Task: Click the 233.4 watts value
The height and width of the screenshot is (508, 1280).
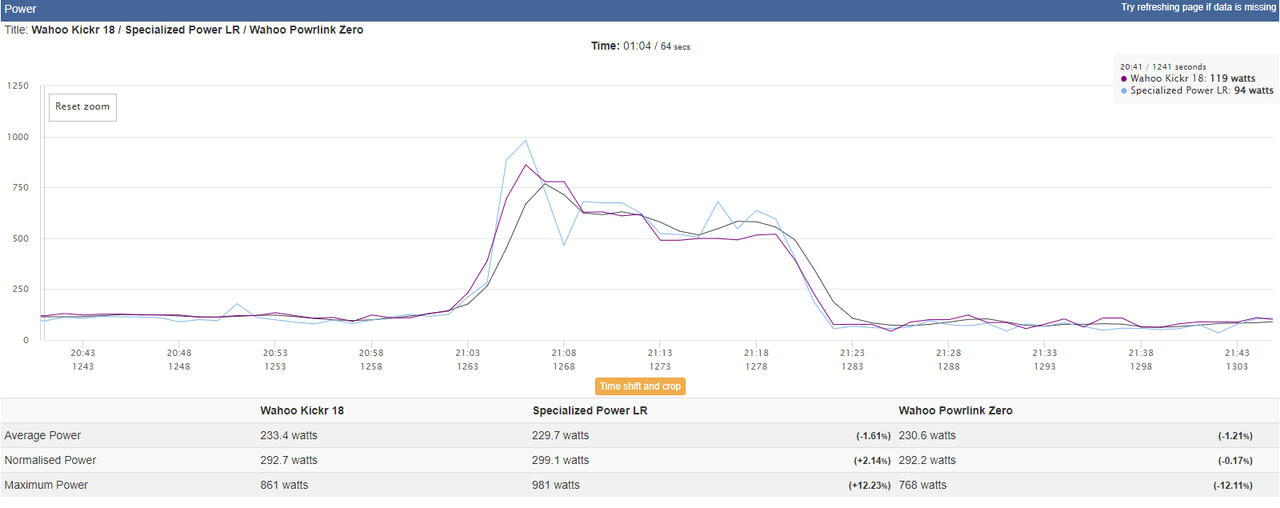Action: point(289,436)
